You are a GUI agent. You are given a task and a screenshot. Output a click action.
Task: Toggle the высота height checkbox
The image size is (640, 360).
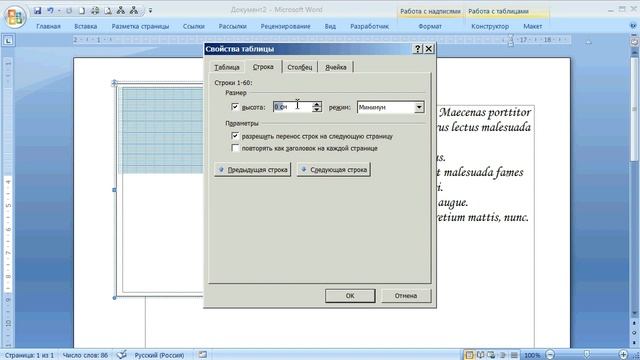(235, 107)
